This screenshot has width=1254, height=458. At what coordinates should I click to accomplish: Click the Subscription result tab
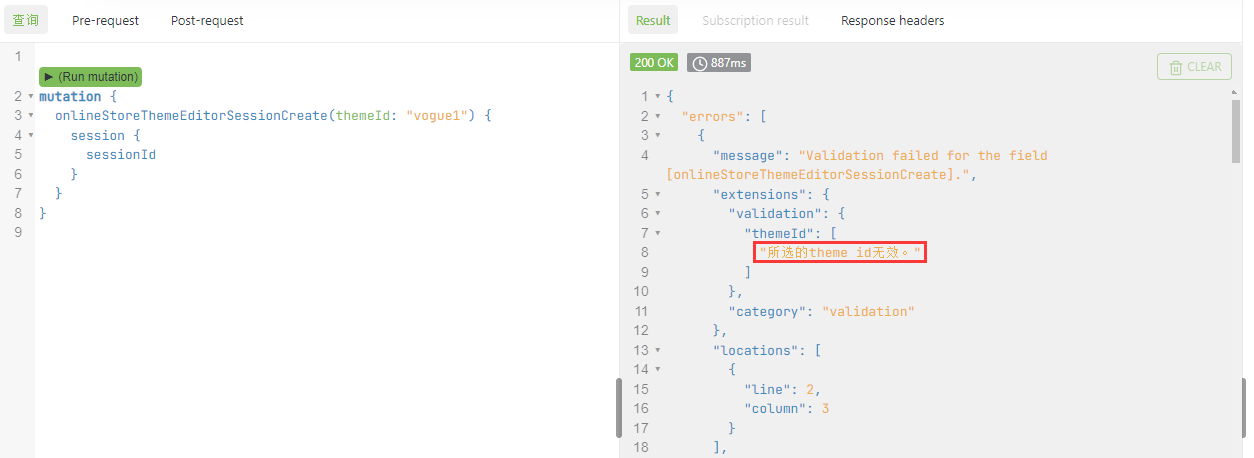click(x=755, y=20)
